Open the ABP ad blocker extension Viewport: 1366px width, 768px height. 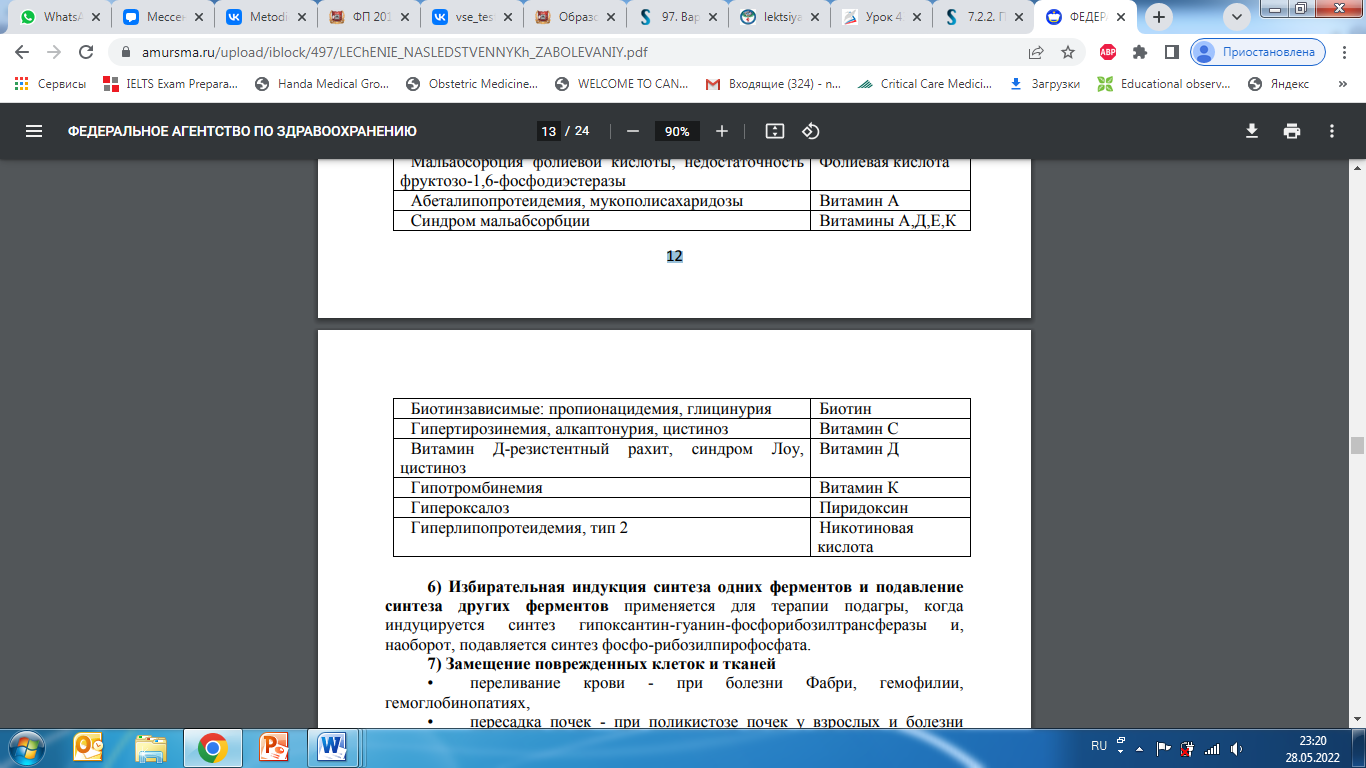tap(1108, 52)
